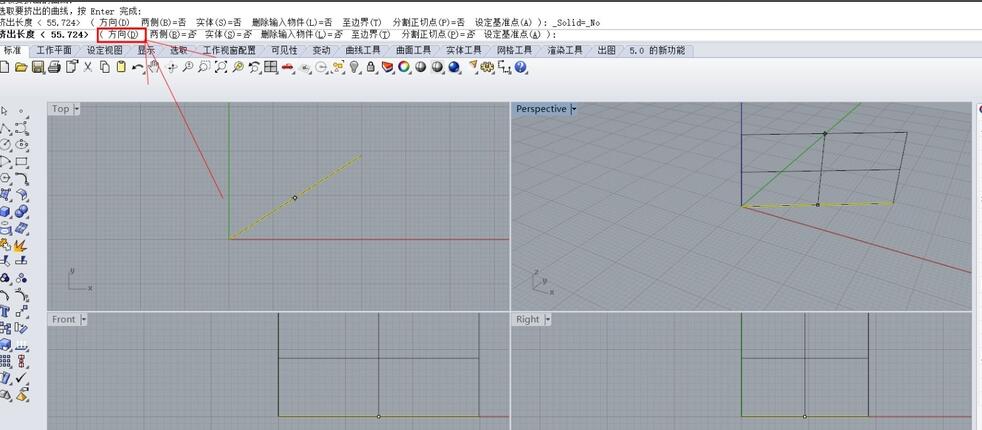
Task: Click the Zoom Extents icon
Action: (x=221, y=67)
